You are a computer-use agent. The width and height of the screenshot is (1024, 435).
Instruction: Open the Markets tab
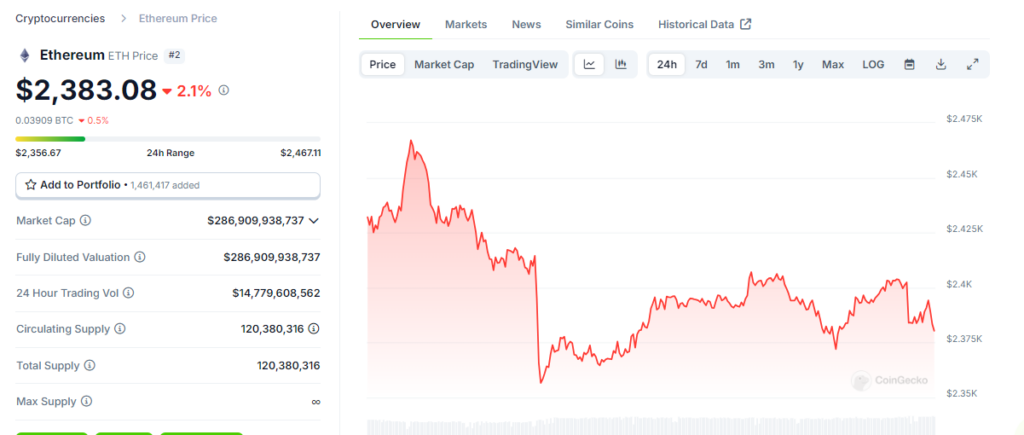tap(466, 25)
